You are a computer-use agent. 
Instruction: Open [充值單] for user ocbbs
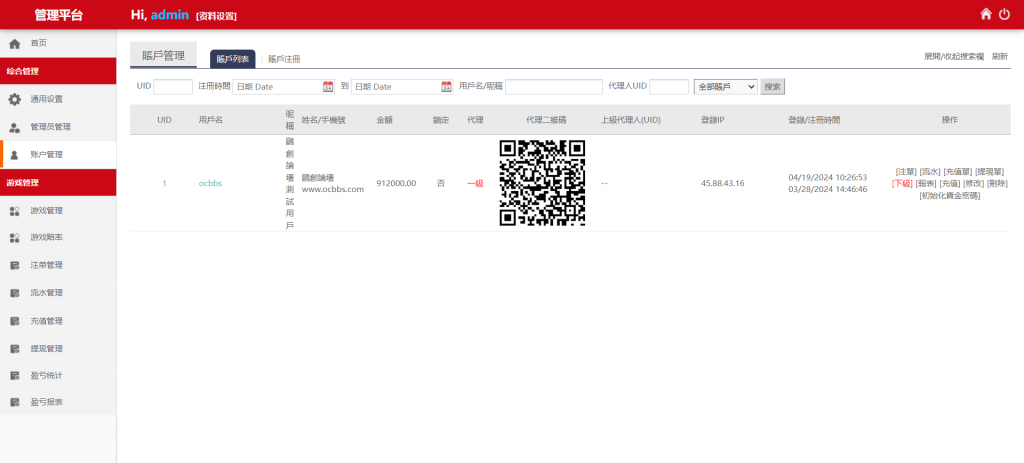pyautogui.click(x=958, y=172)
